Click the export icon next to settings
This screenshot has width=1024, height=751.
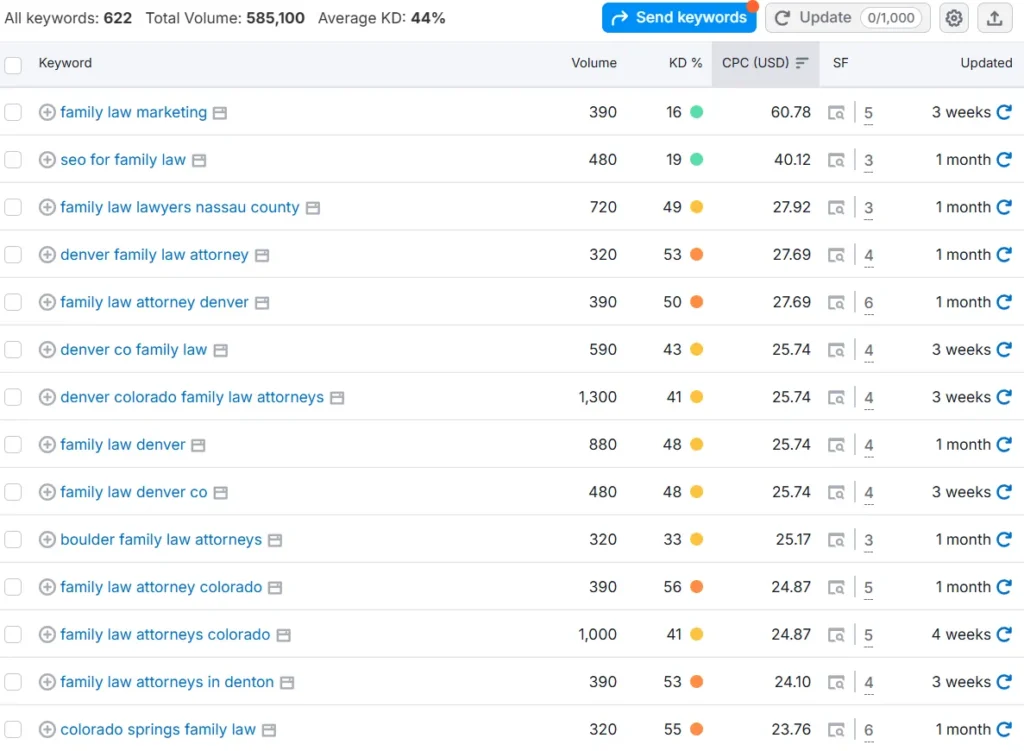click(x=995, y=17)
